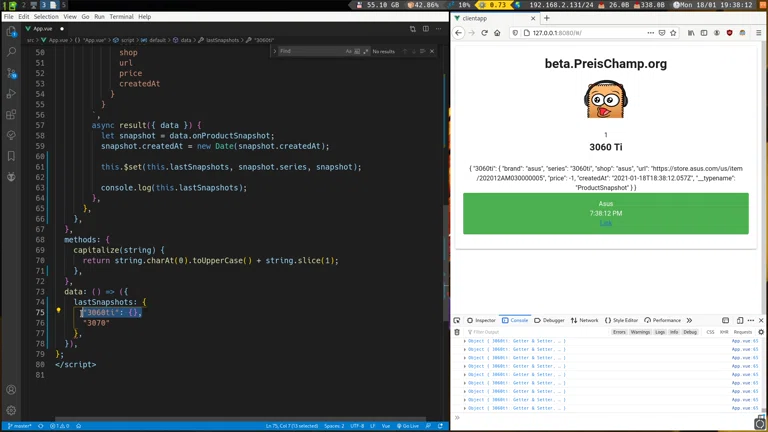Viewport: 768px width, 432px height.
Task: Show more devtools tabs chevron
Action: [x=689, y=320]
